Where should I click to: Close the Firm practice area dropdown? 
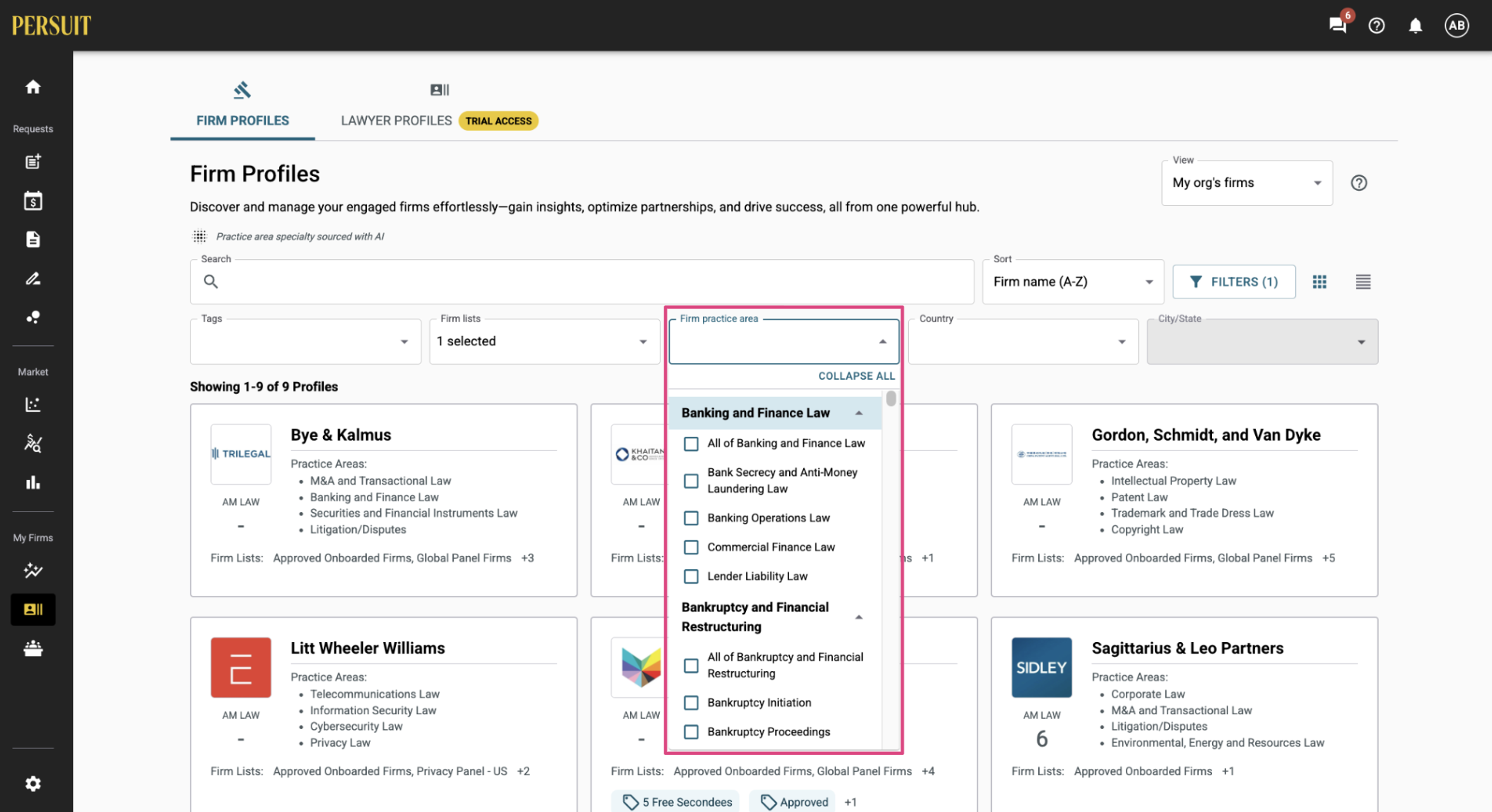click(882, 341)
